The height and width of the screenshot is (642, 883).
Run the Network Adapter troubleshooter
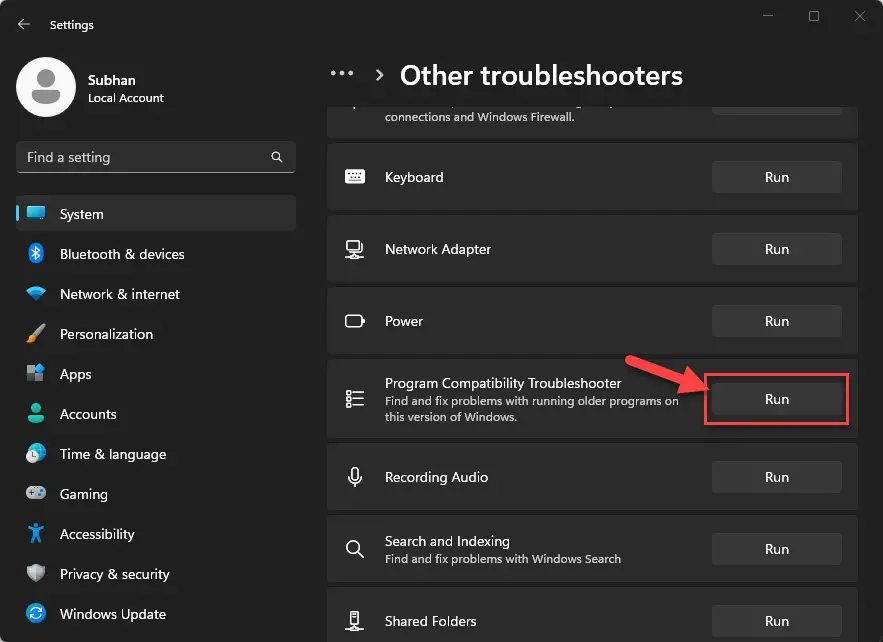[x=777, y=249]
